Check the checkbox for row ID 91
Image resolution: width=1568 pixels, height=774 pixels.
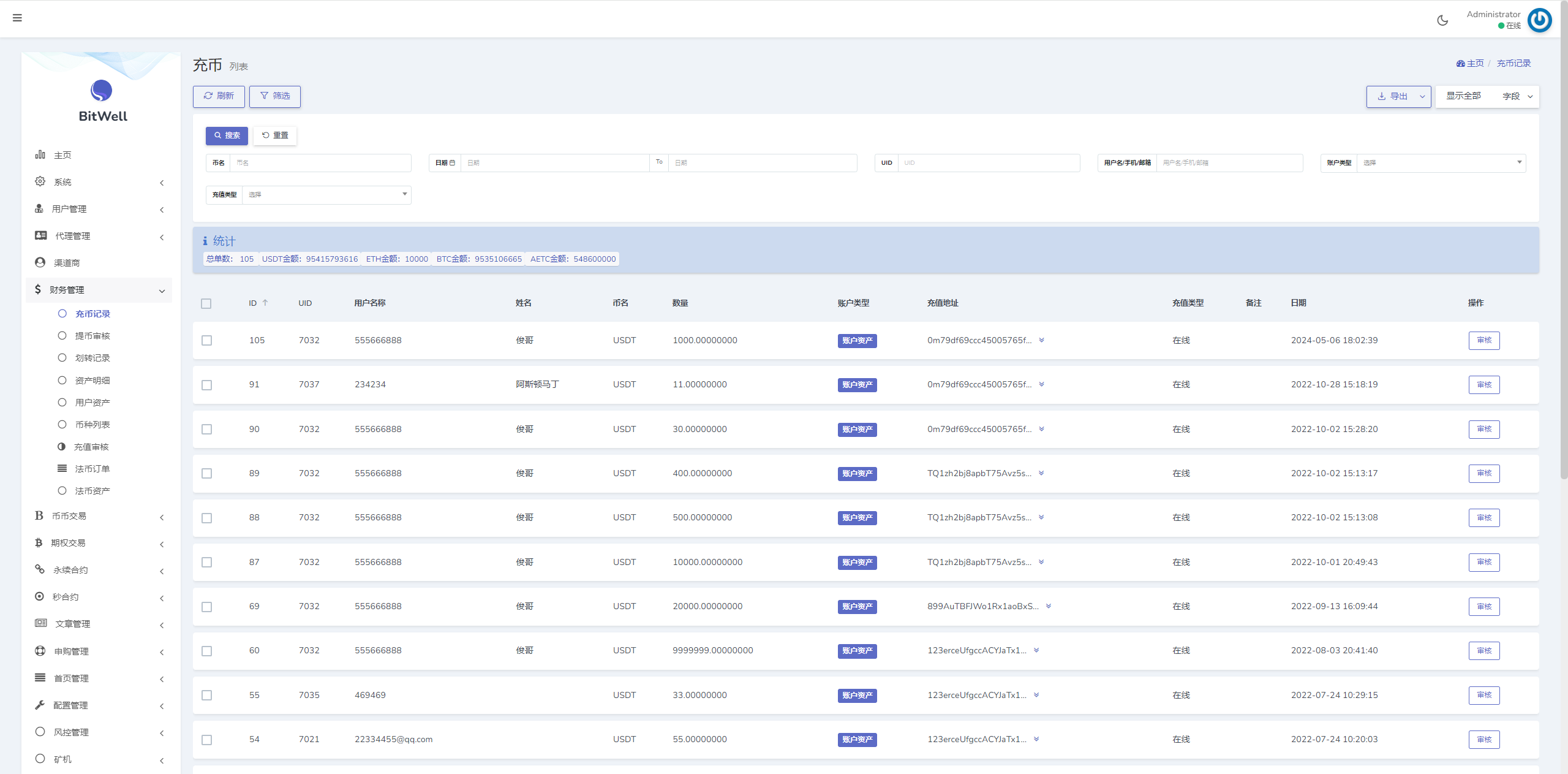pyautogui.click(x=207, y=385)
